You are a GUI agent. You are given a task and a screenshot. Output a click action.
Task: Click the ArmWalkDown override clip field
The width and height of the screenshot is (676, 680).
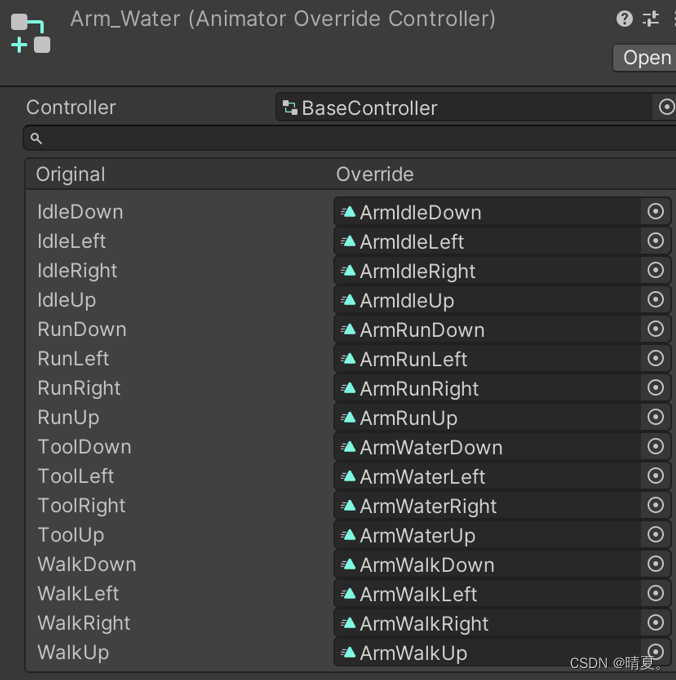[488, 564]
